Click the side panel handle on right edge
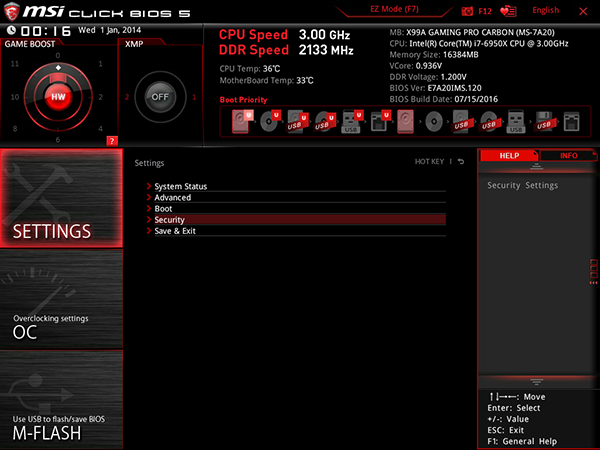The height and width of the screenshot is (450, 600). coord(593,272)
